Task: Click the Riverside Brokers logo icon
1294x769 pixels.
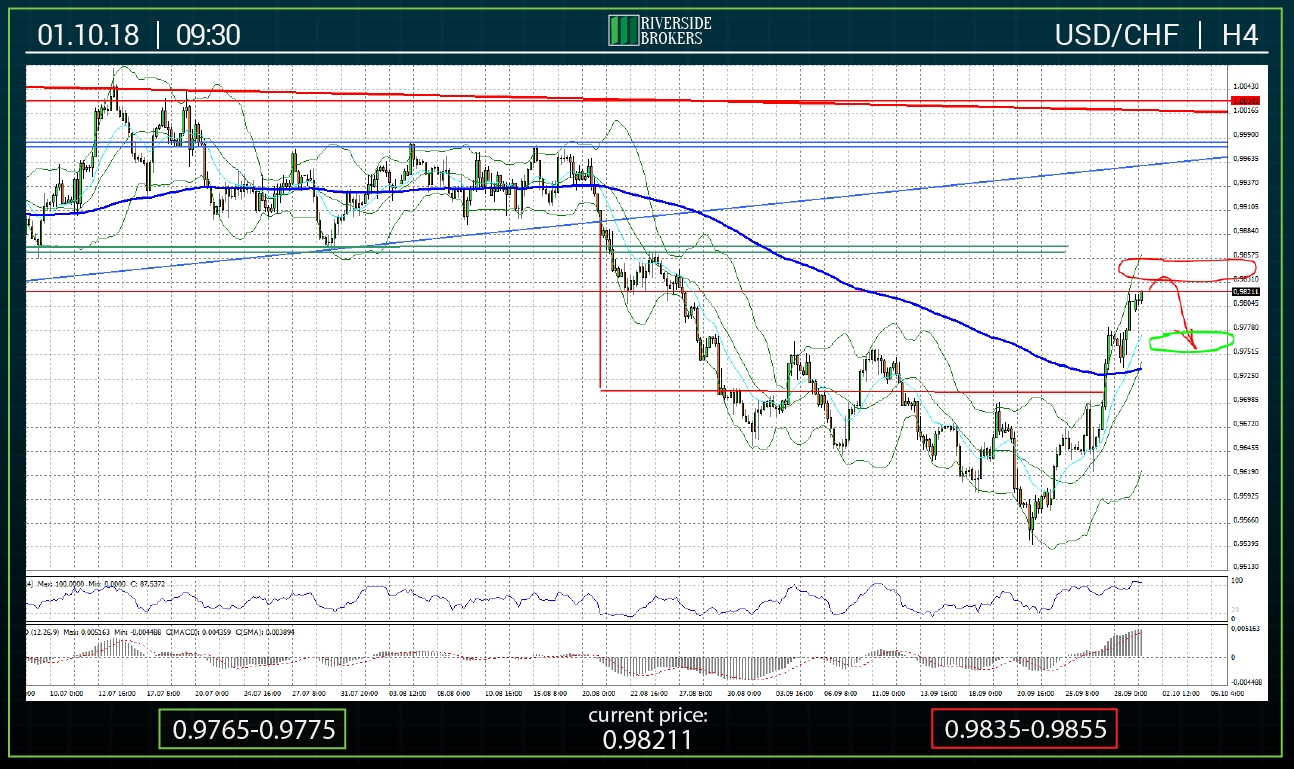Action: click(622, 30)
